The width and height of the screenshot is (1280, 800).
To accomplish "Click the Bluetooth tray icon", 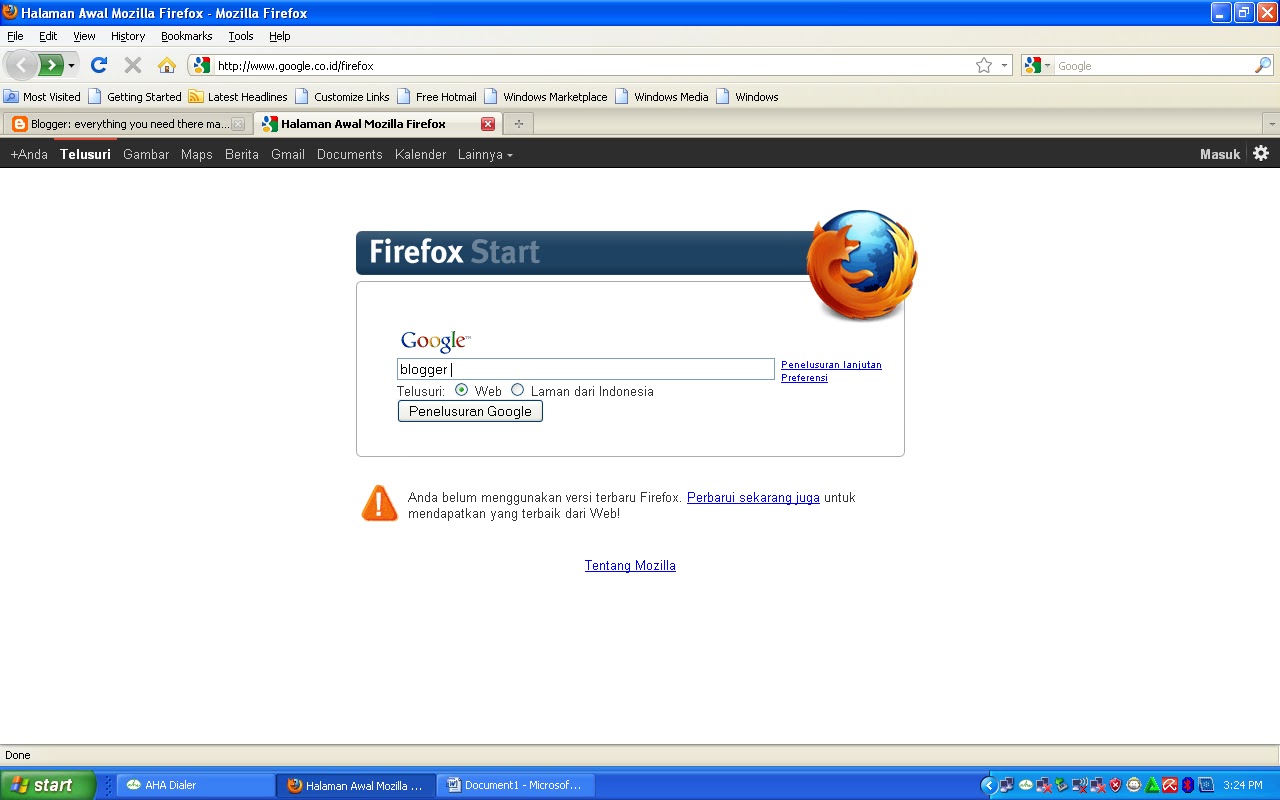I will click(x=1188, y=785).
